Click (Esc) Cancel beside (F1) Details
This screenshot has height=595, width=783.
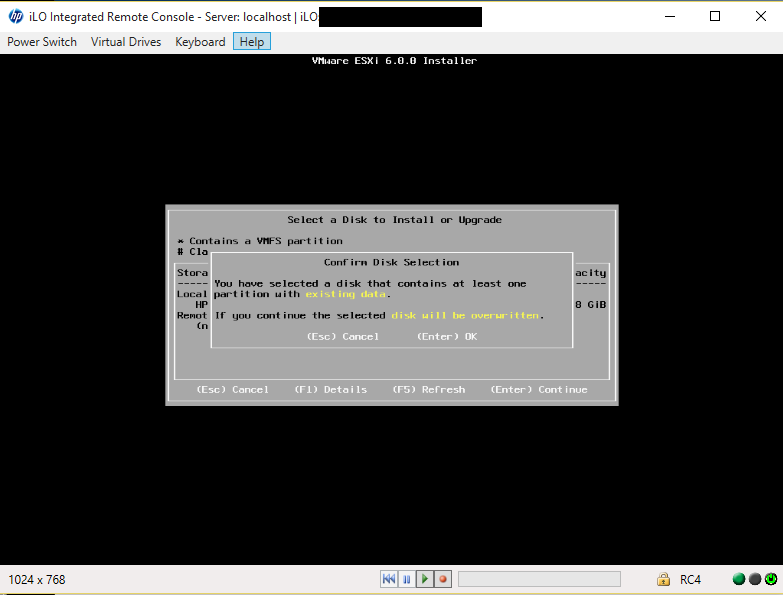pyautogui.click(x=233, y=389)
